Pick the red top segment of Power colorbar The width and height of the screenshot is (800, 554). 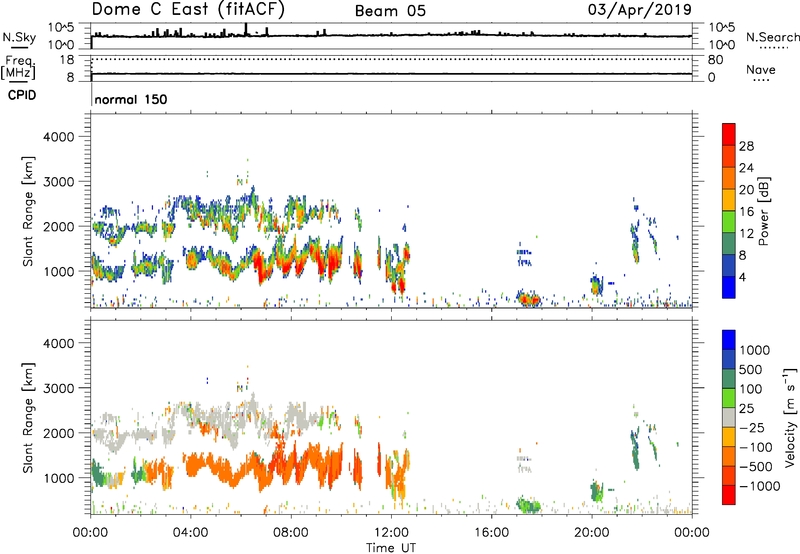(729, 135)
